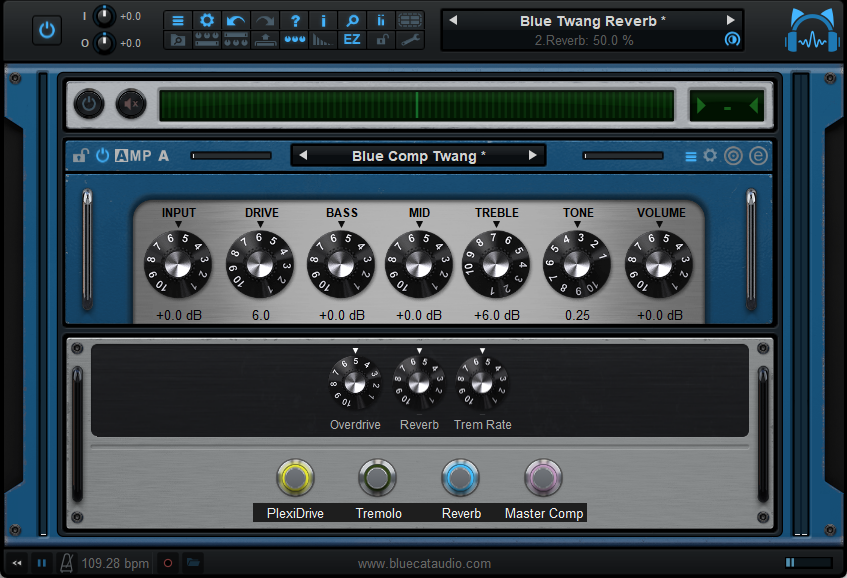Open the Blue Comp Twang amp preset menu

(419, 156)
